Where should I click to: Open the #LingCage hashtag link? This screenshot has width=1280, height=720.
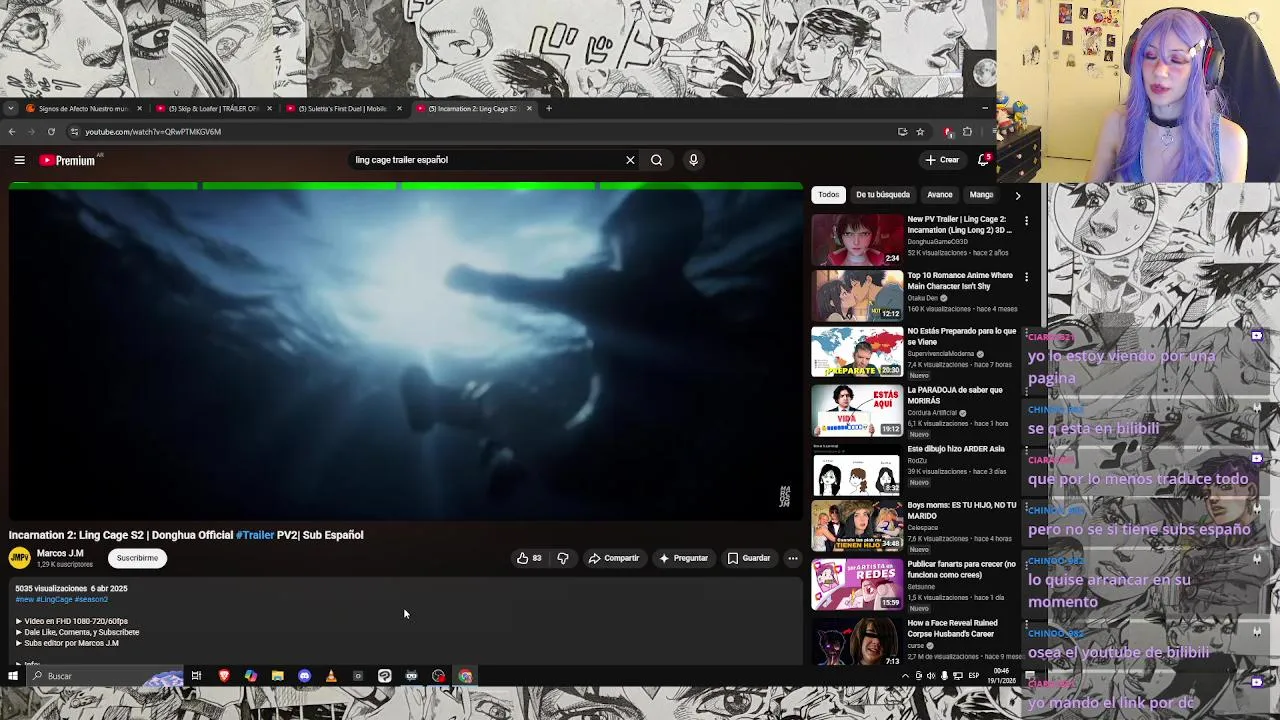tap(55, 599)
